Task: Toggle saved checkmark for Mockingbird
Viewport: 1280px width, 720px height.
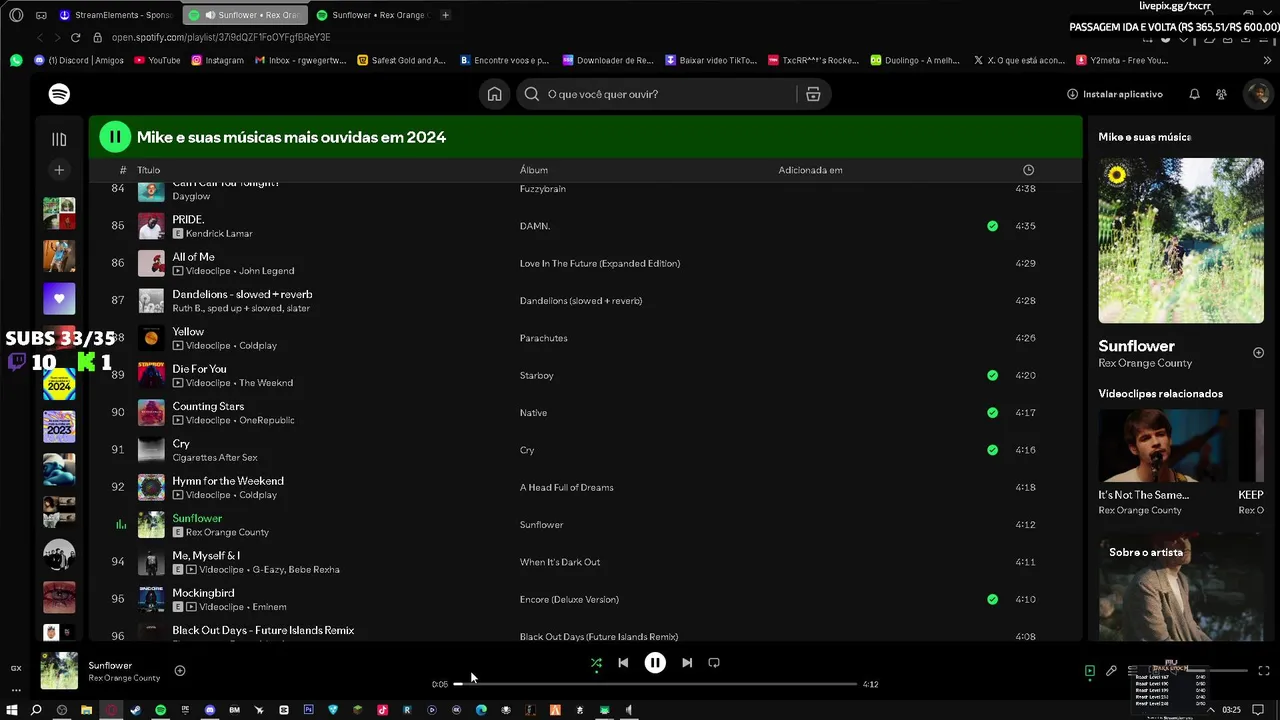Action: coord(992,599)
